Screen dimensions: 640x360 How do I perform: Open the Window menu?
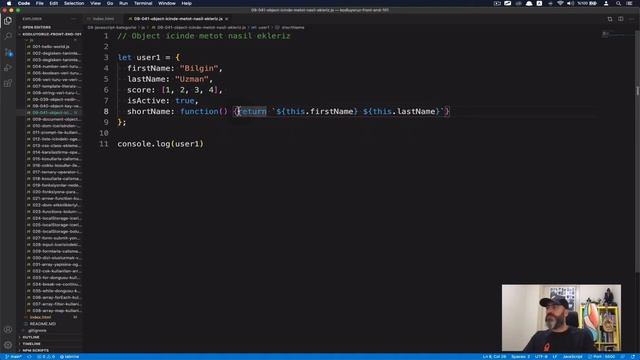click(167, 3)
